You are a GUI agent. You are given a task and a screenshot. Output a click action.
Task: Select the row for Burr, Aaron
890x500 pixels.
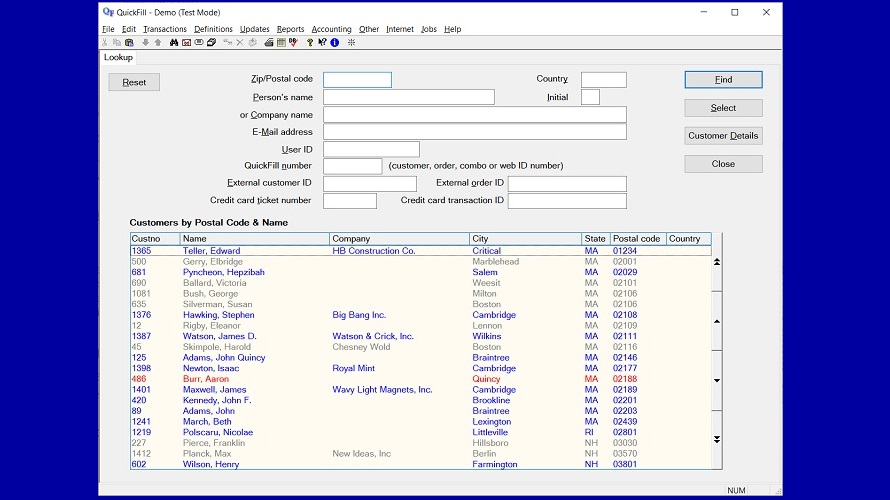(x=421, y=379)
